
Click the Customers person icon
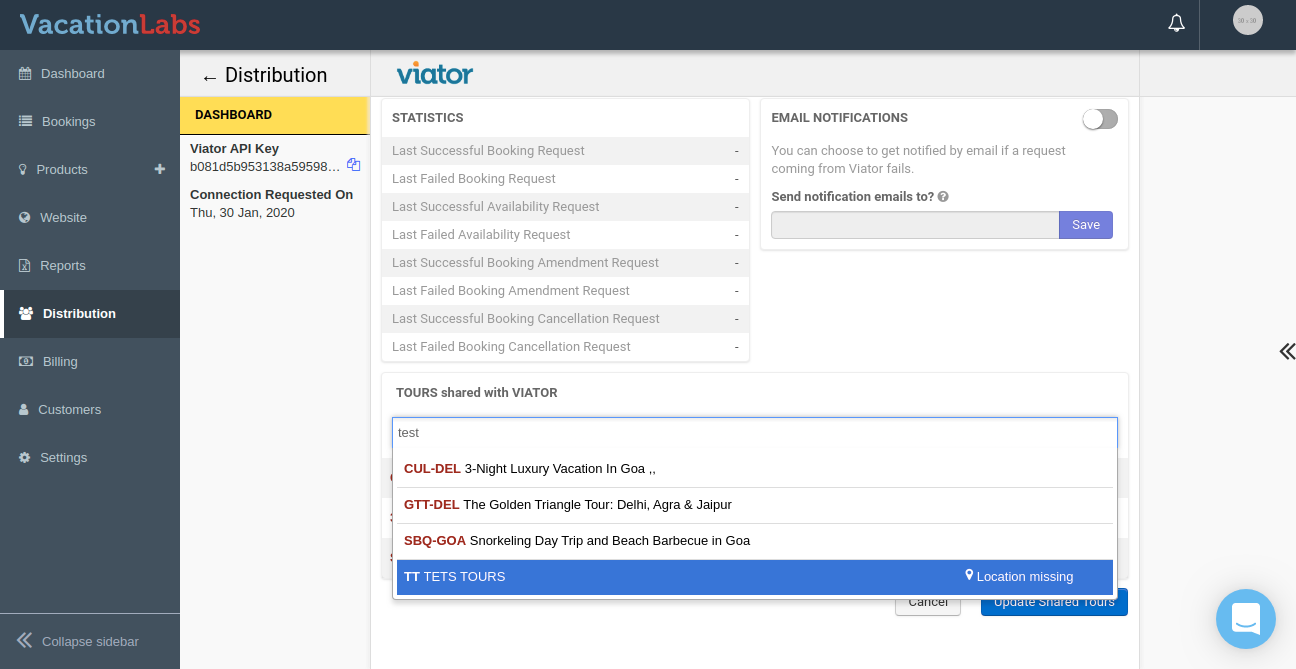(x=24, y=409)
